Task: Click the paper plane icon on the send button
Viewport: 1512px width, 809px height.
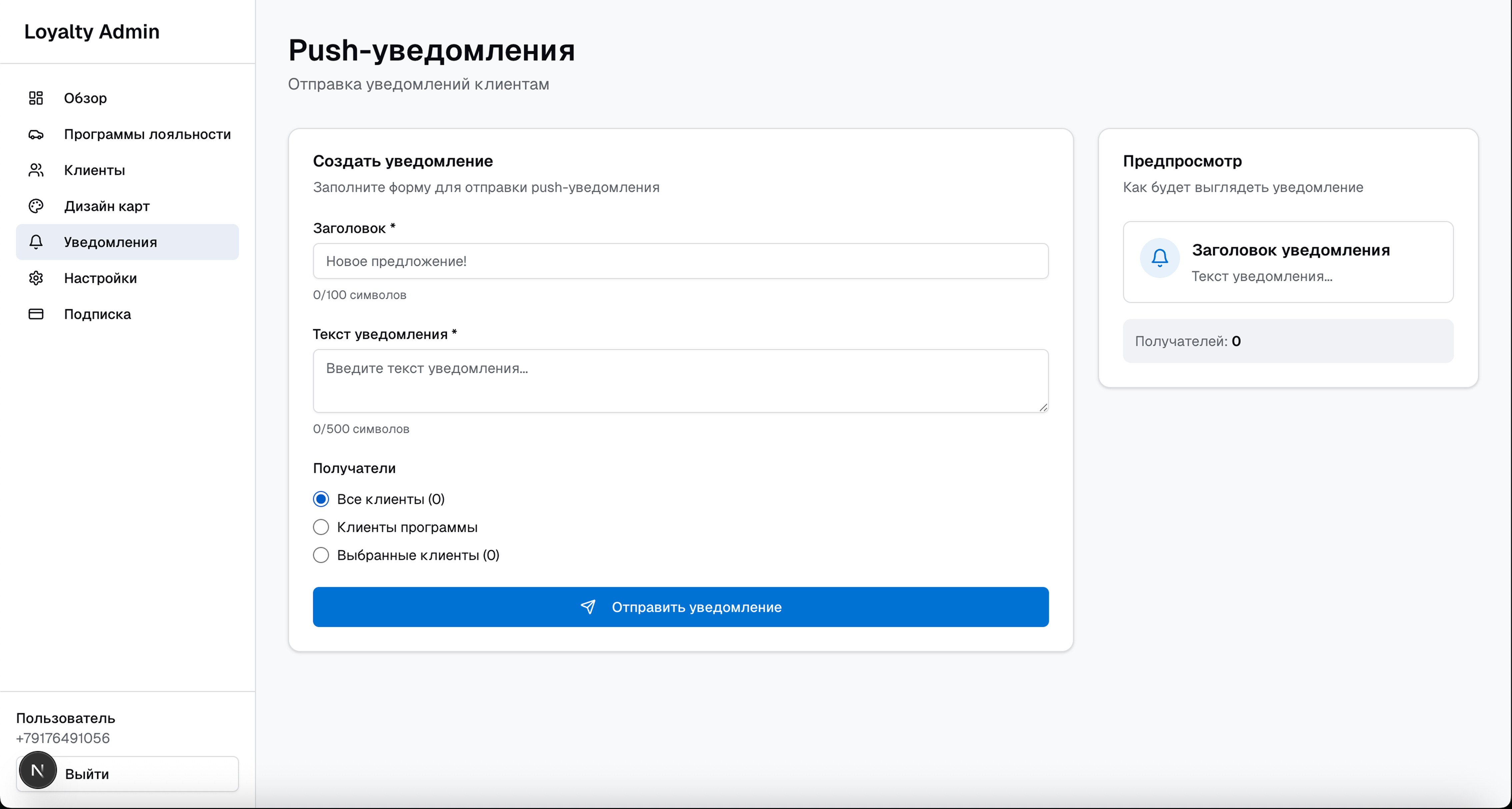Action: pyautogui.click(x=589, y=607)
